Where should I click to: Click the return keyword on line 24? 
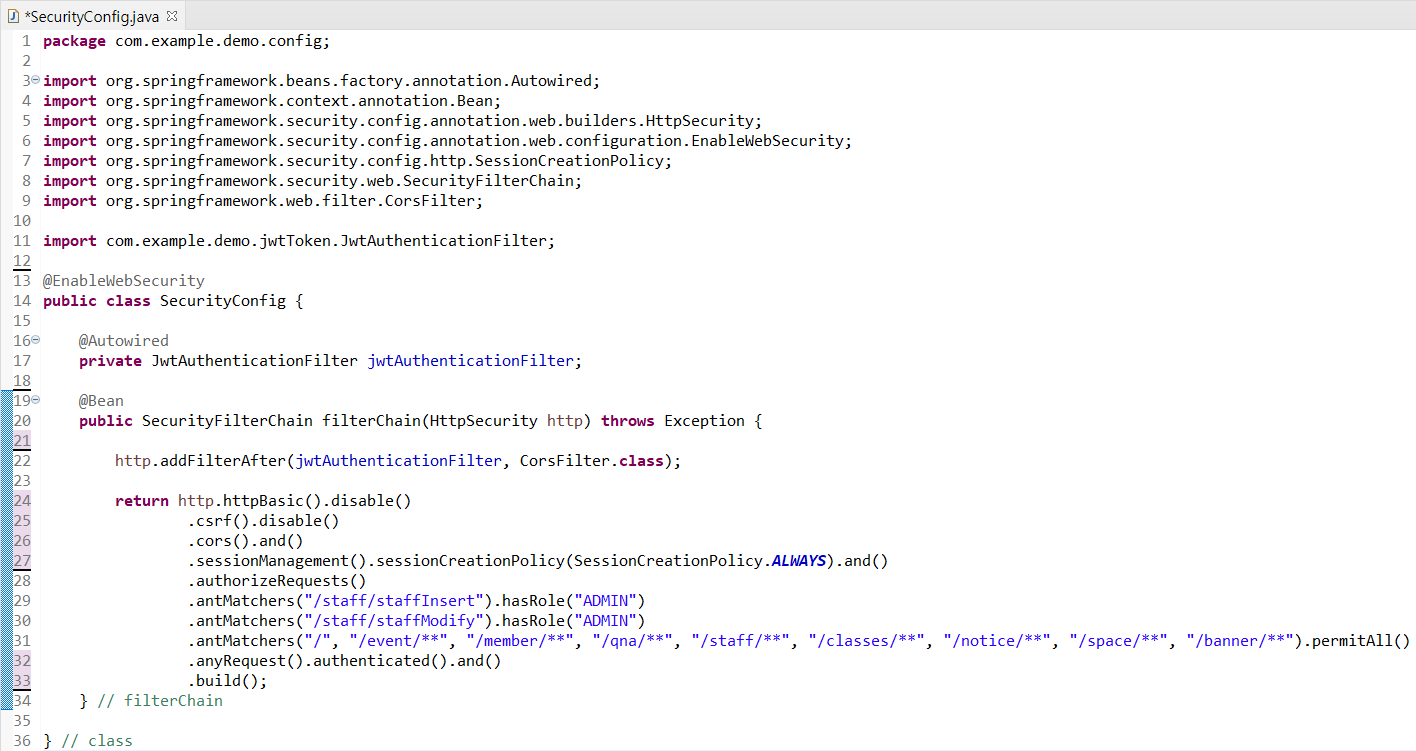(142, 501)
